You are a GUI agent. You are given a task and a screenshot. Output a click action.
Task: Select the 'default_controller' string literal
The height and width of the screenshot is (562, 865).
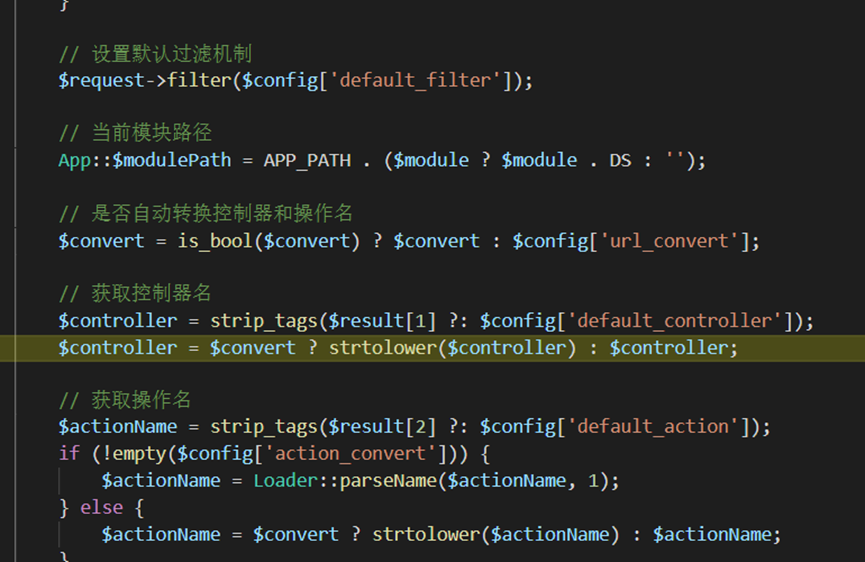tap(675, 321)
